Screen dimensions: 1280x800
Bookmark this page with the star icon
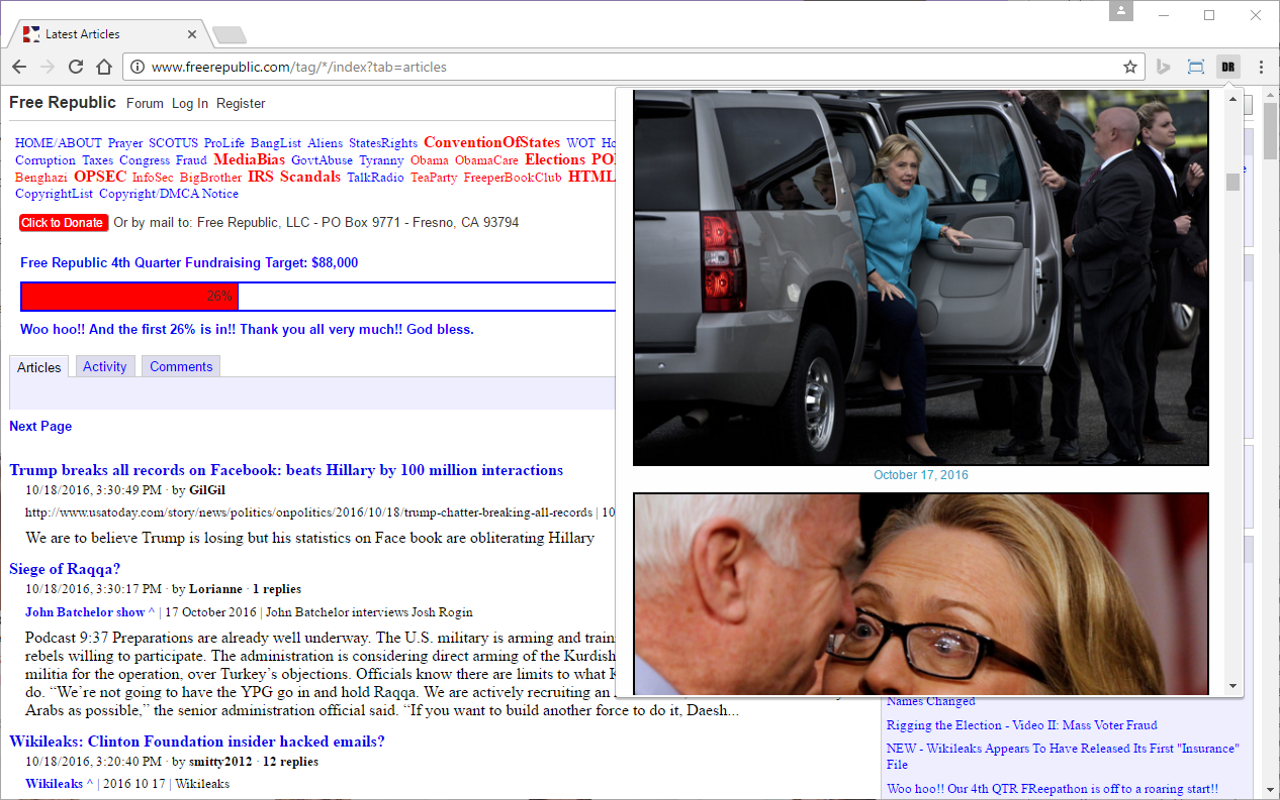[1130, 67]
